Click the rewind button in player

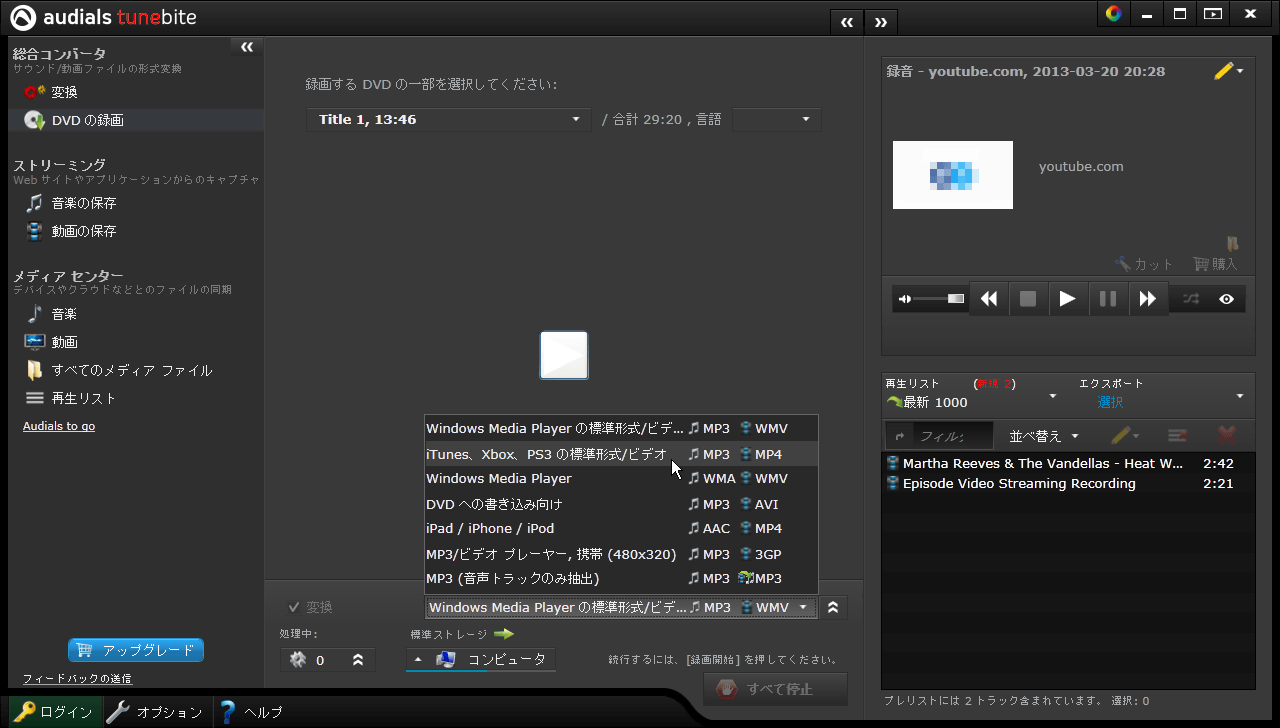989,299
